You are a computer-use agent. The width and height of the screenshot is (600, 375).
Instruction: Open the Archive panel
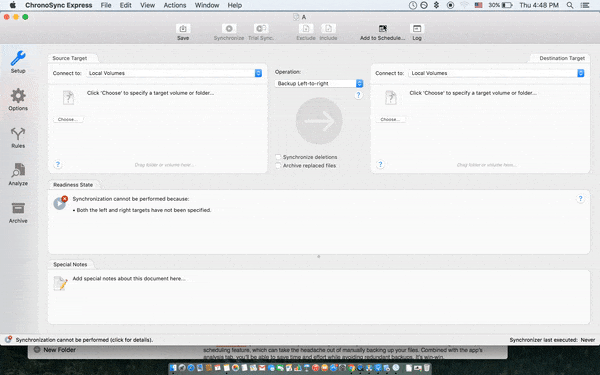coord(18,212)
